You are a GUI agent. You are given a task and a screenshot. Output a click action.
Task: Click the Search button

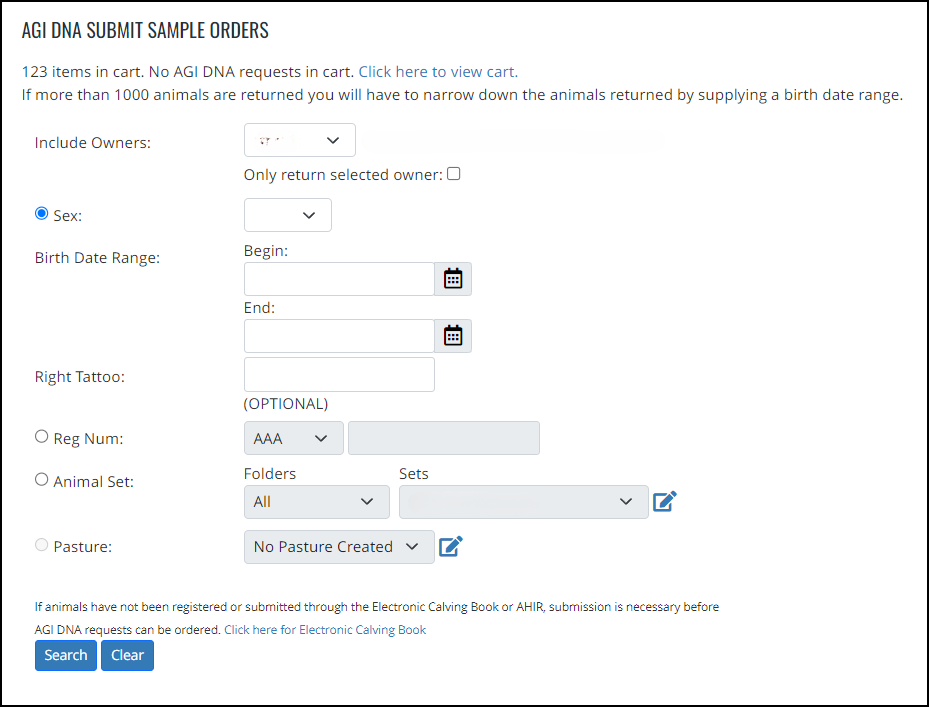pyautogui.click(x=66, y=655)
